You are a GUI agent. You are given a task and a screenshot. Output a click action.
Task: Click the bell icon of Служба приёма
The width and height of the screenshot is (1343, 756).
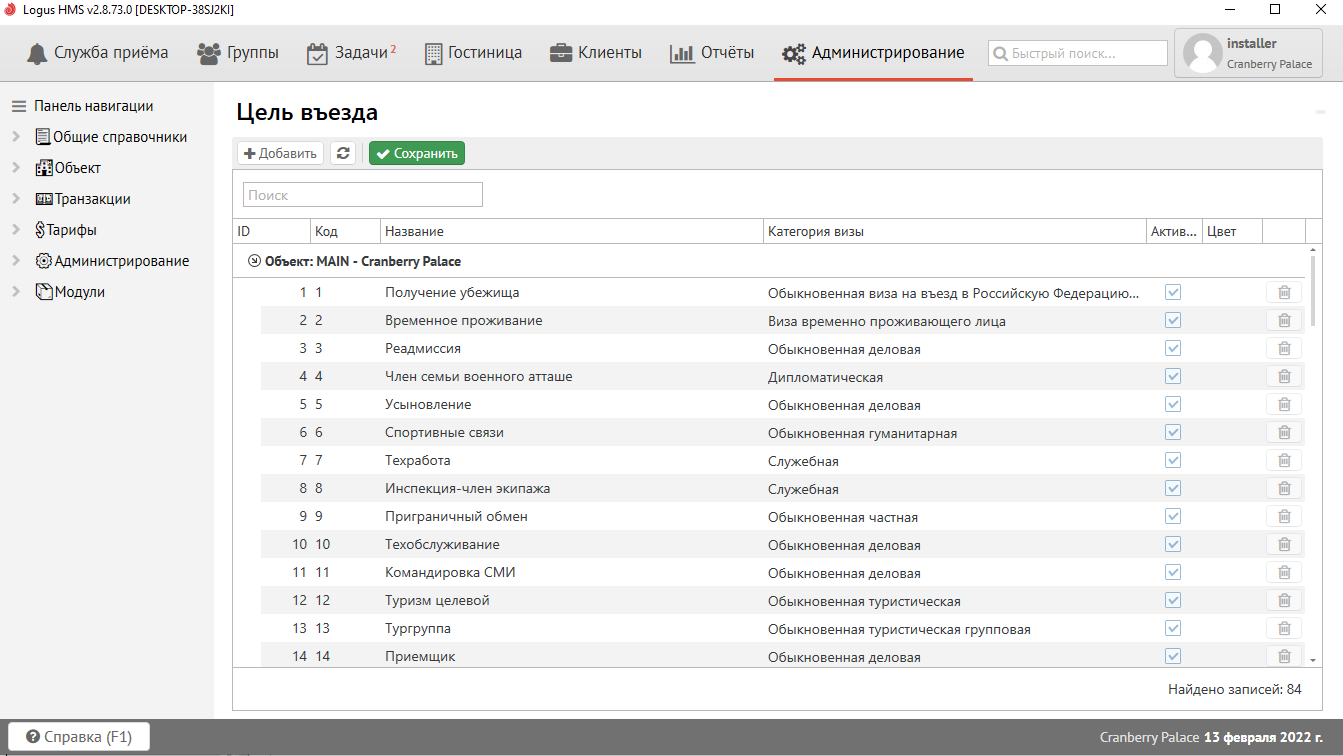pyautogui.click(x=37, y=53)
